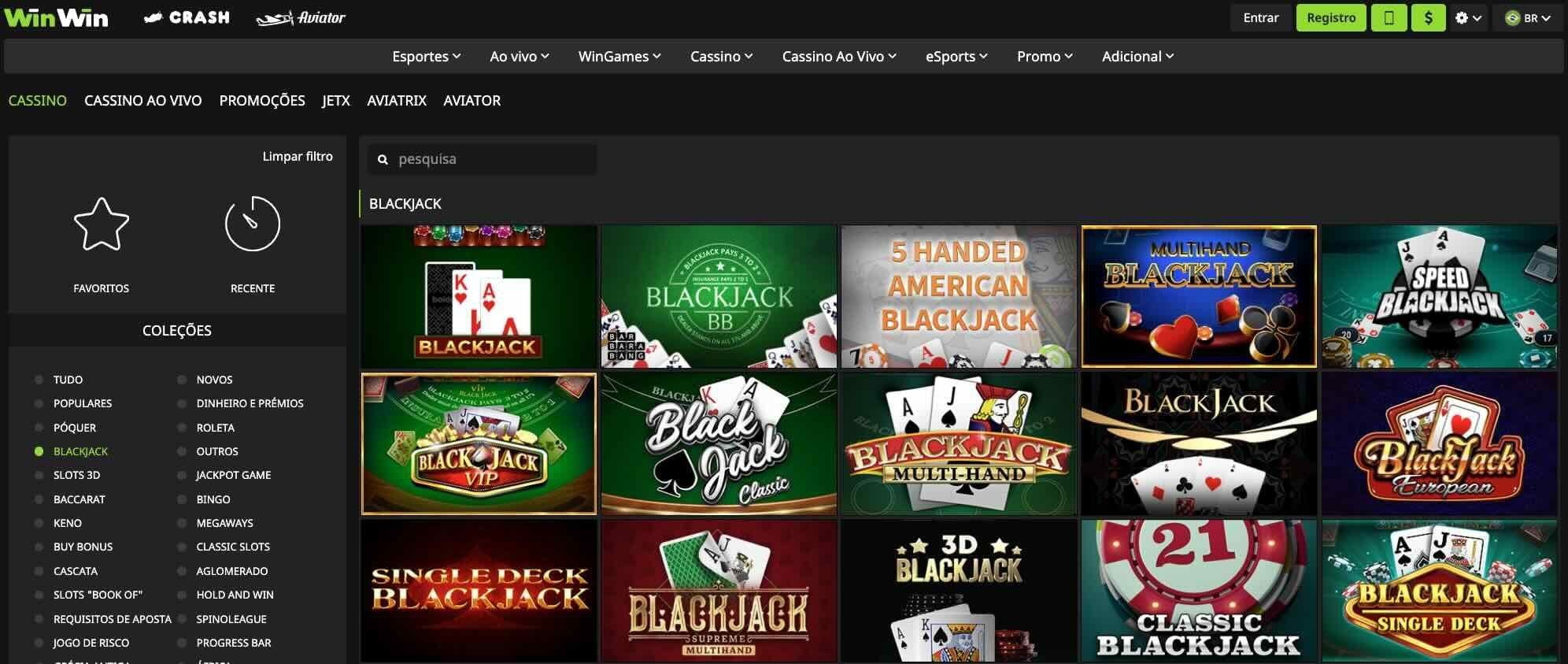
Task: Click the dollar deposit icon button
Action: (1428, 17)
